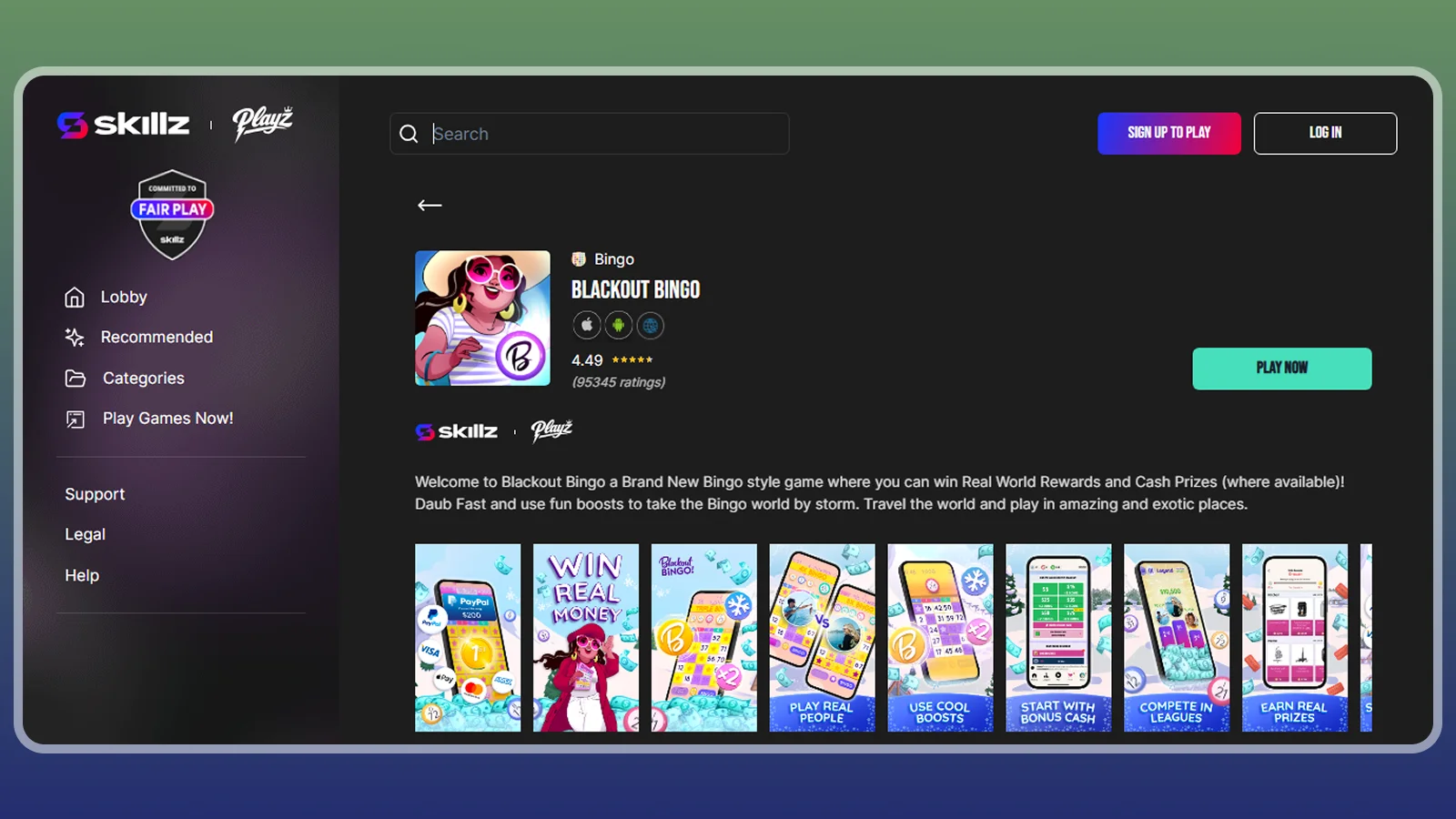This screenshot has height=819, width=1456.
Task: Open the Legal page
Action: [86, 535]
